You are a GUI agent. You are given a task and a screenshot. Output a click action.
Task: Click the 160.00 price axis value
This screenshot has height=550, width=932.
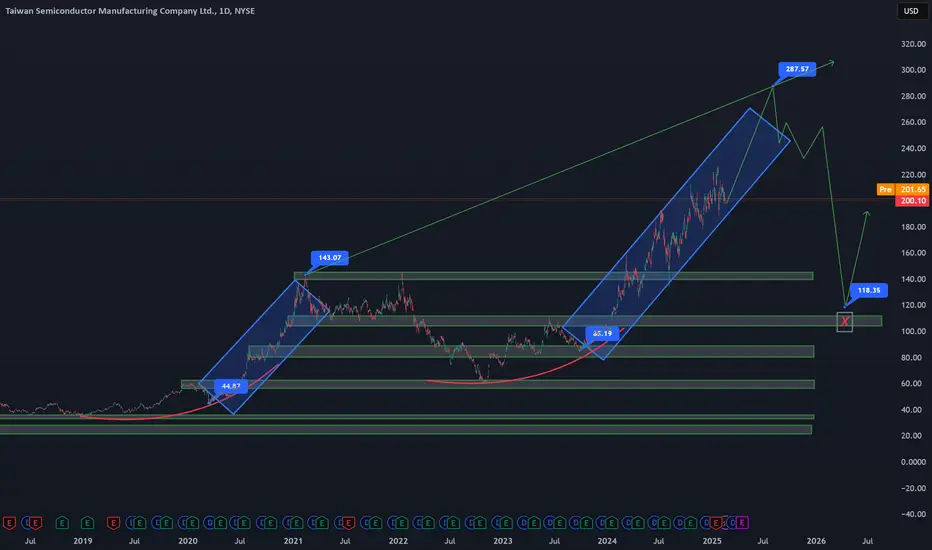click(913, 253)
